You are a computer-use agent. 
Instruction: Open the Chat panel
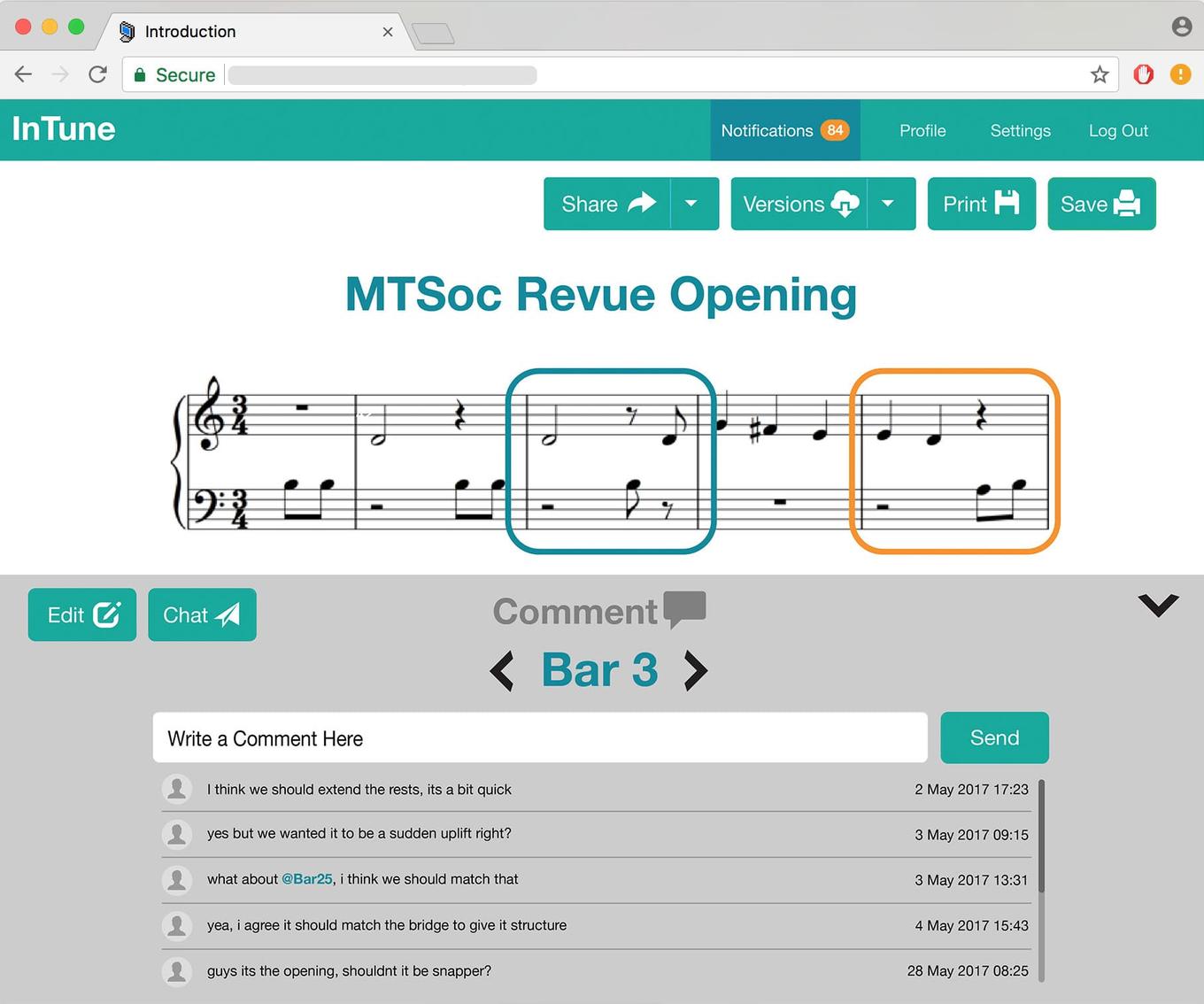pos(202,615)
